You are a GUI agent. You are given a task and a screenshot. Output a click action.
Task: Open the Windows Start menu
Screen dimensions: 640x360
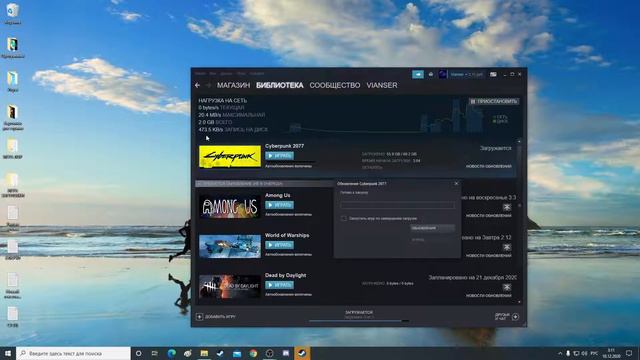tap(8, 353)
